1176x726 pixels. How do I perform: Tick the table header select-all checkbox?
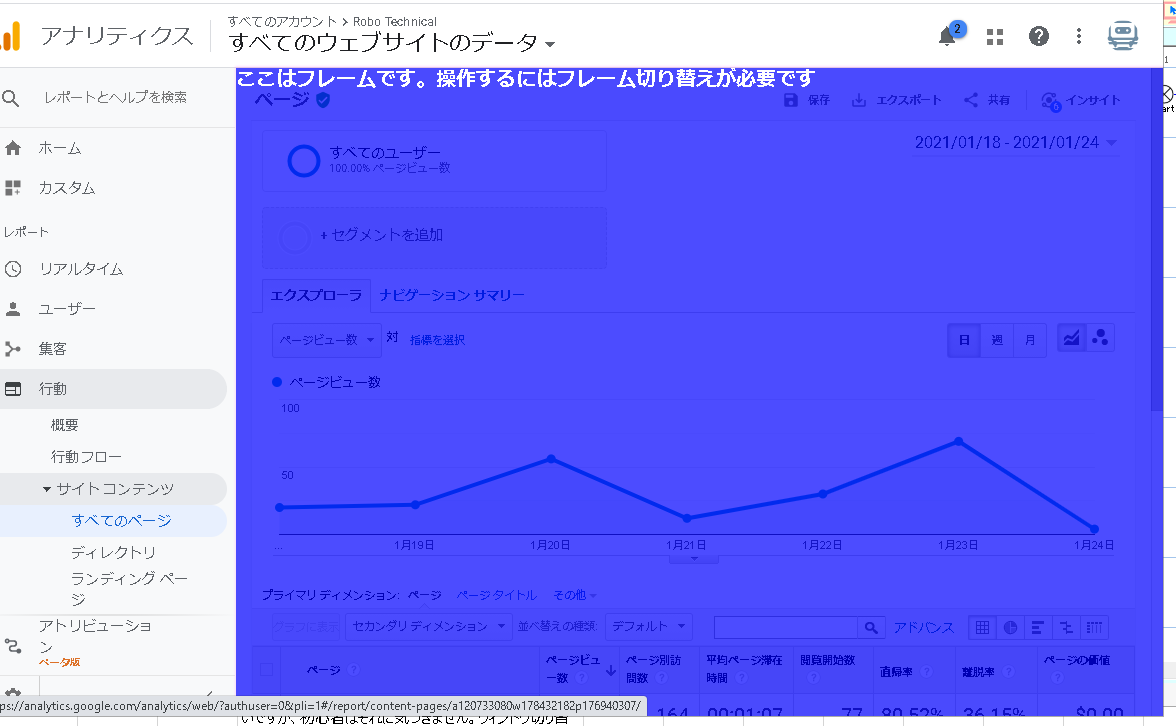pyautogui.click(x=266, y=670)
